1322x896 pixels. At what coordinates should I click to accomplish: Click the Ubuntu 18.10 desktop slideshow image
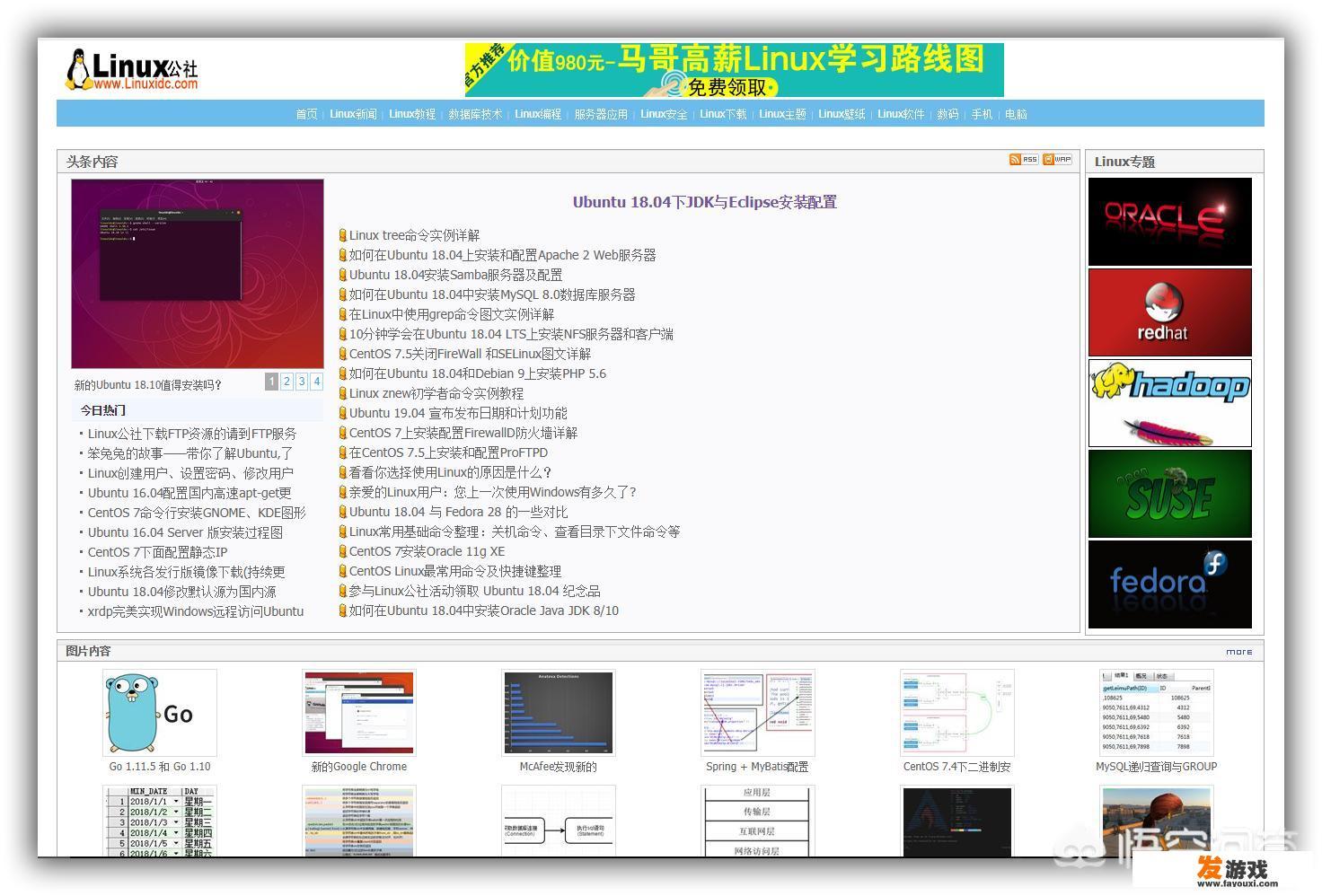click(198, 274)
